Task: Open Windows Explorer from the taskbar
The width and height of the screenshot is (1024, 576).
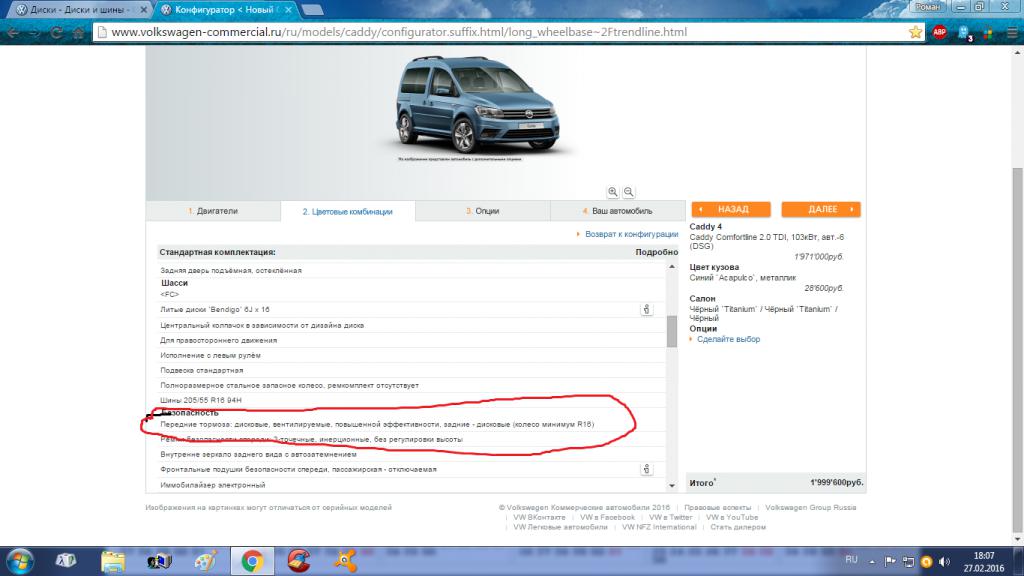Action: click(113, 561)
